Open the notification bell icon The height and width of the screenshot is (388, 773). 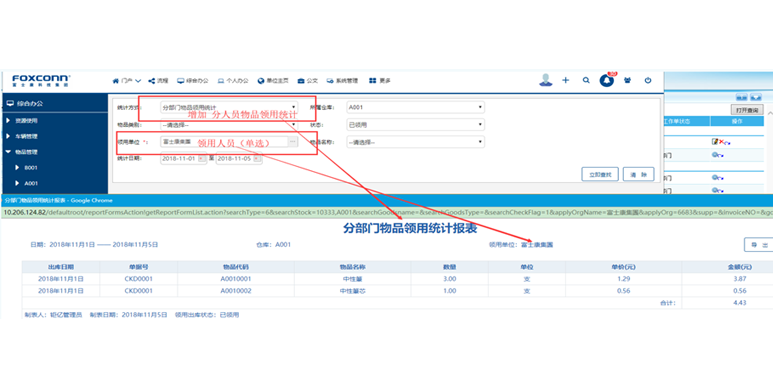pyautogui.click(x=606, y=80)
